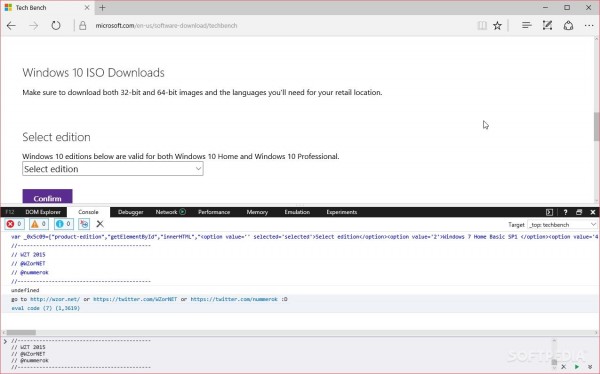This screenshot has height=374, width=600.
Task: Click the console horizontal scrollbar thumb
Action: click(x=21, y=333)
